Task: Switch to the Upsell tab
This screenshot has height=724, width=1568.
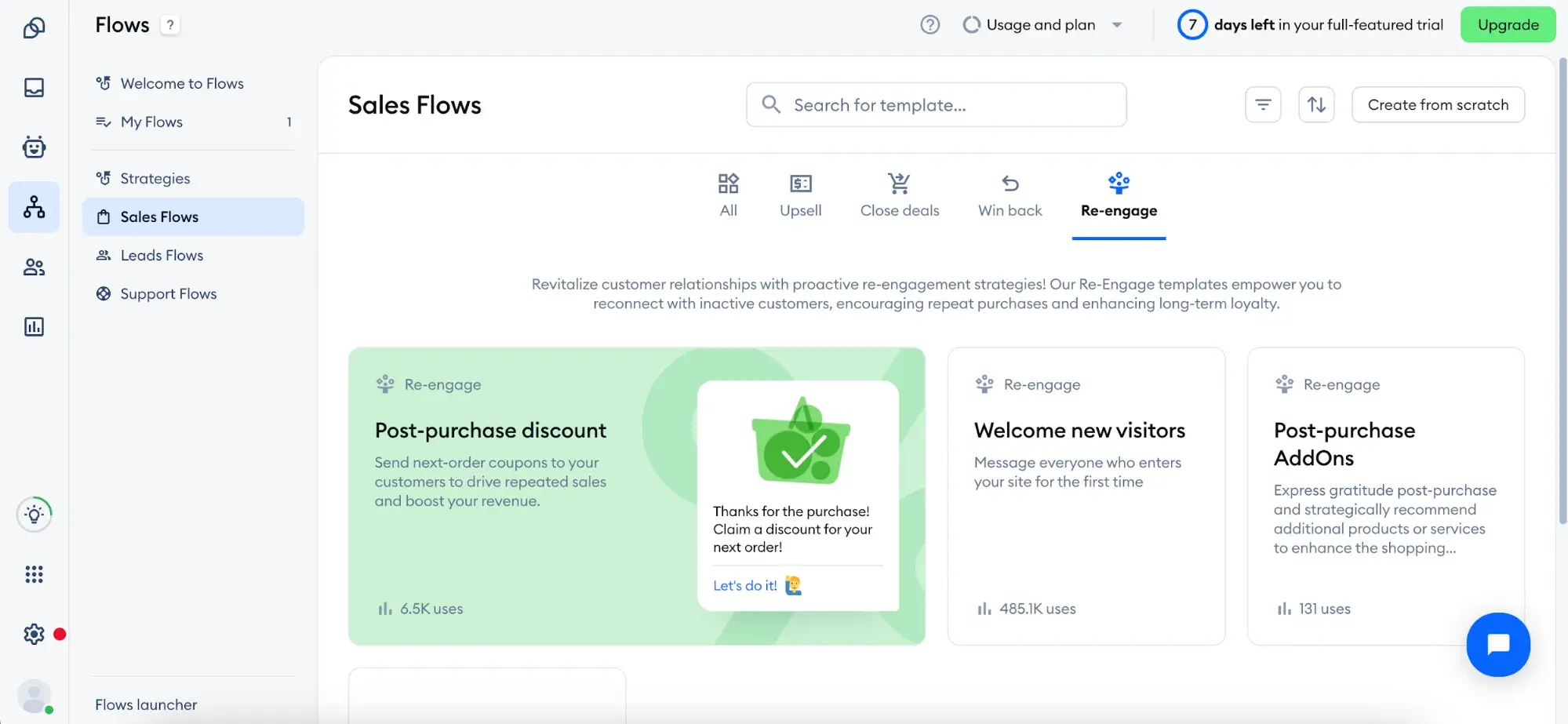Action: coord(800,196)
